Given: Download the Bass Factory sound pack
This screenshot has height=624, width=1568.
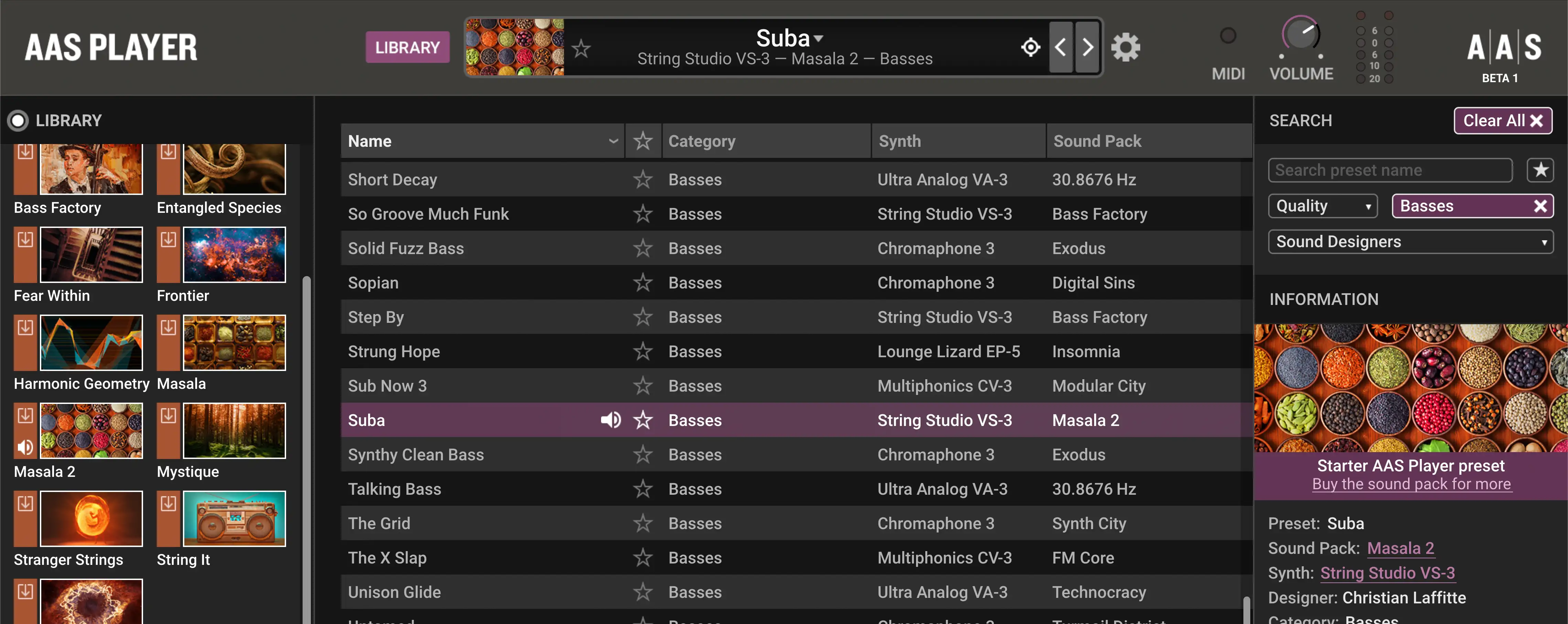Looking at the screenshot, I should 25,152.
